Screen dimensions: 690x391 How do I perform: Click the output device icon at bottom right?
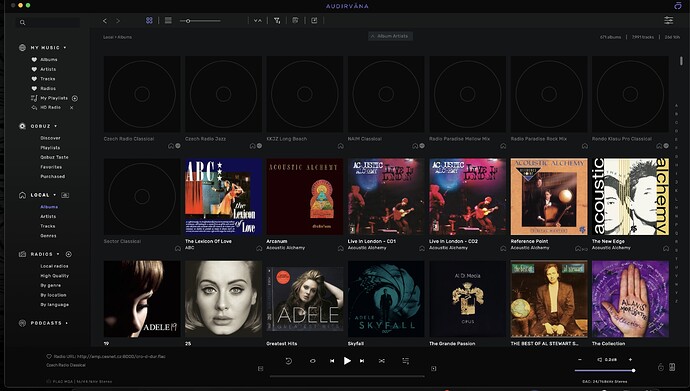coord(672,367)
